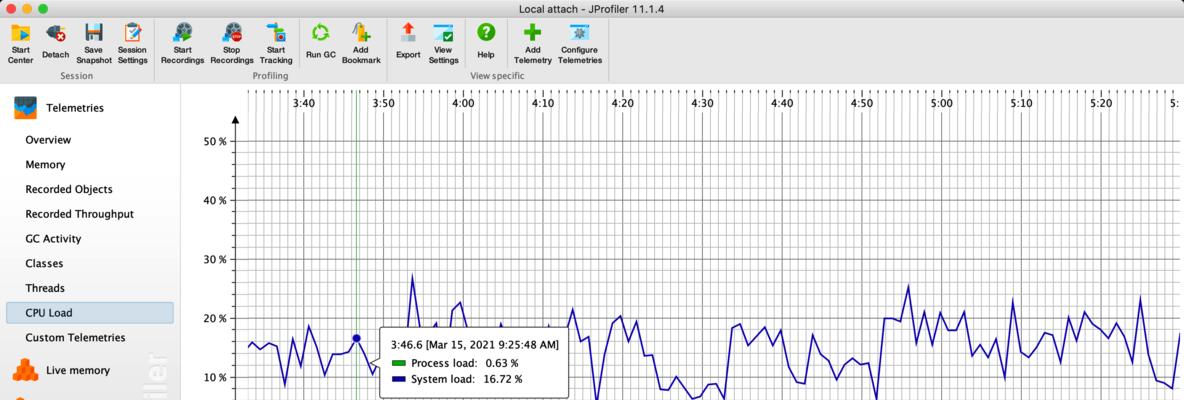Add a Bookmark to the timeline
Image resolution: width=1184 pixels, height=400 pixels.
coord(361,43)
